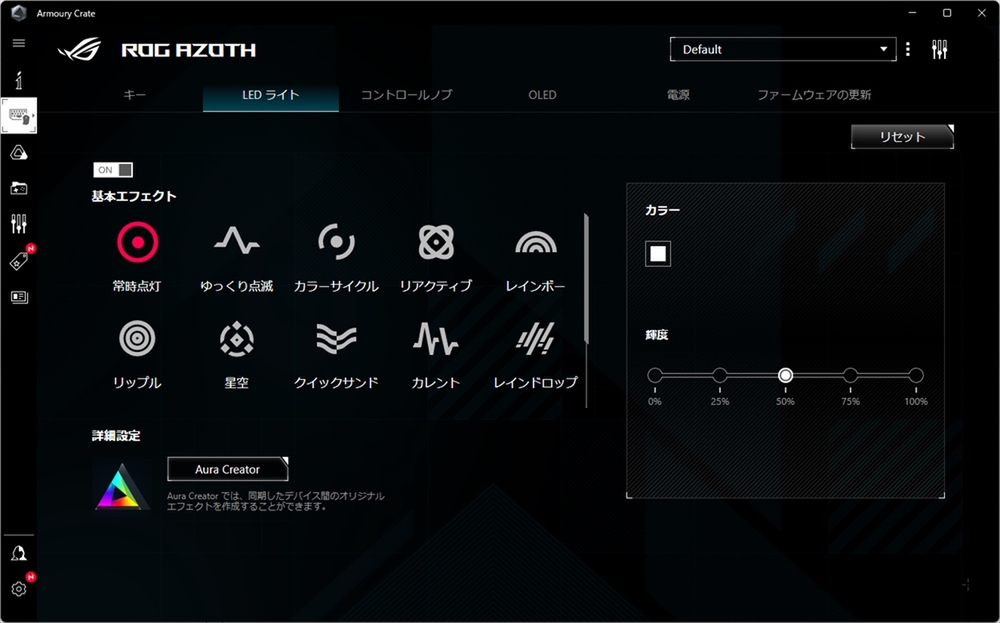This screenshot has width=1000, height=623.
Task: Open the home info icon in sidebar
Action: tap(19, 80)
